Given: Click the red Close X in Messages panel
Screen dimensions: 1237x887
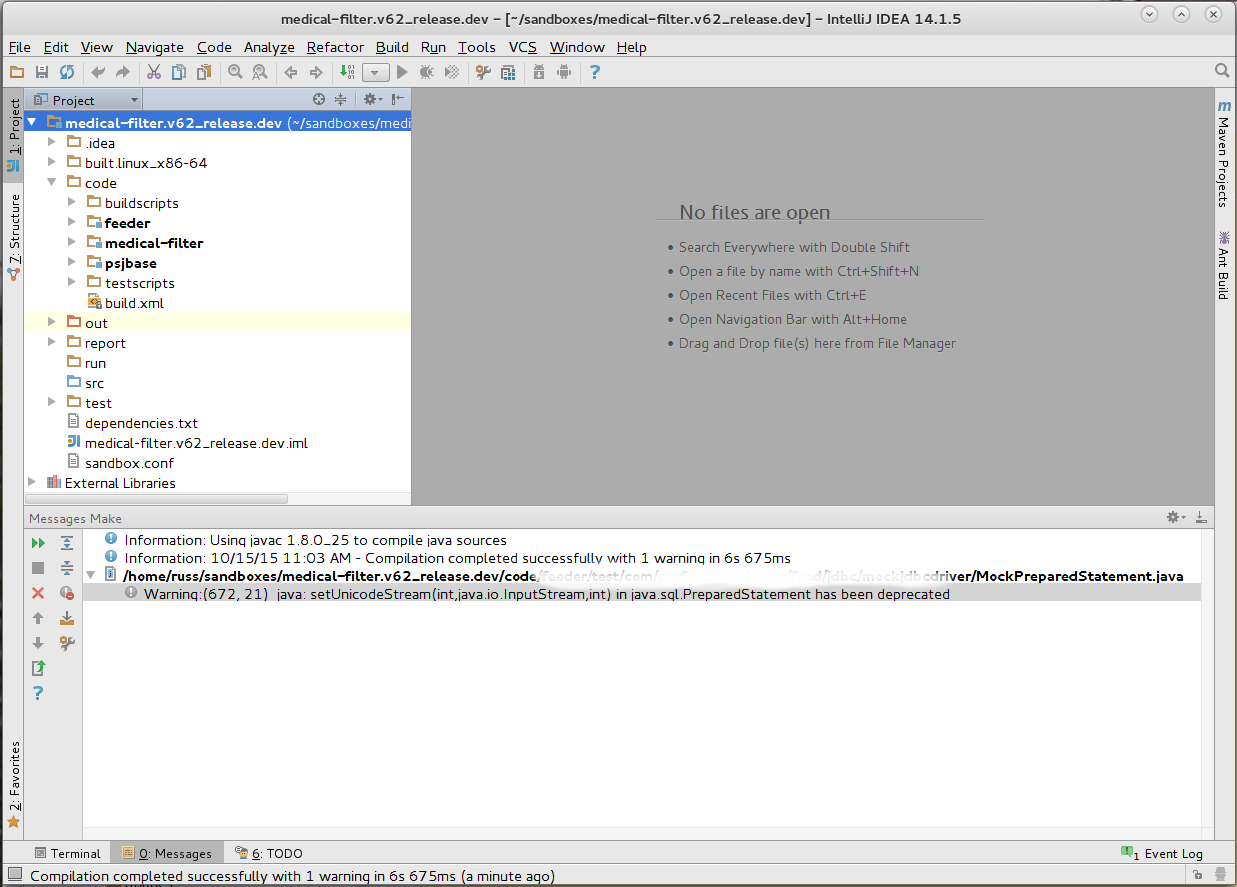Looking at the screenshot, I should click(38, 593).
